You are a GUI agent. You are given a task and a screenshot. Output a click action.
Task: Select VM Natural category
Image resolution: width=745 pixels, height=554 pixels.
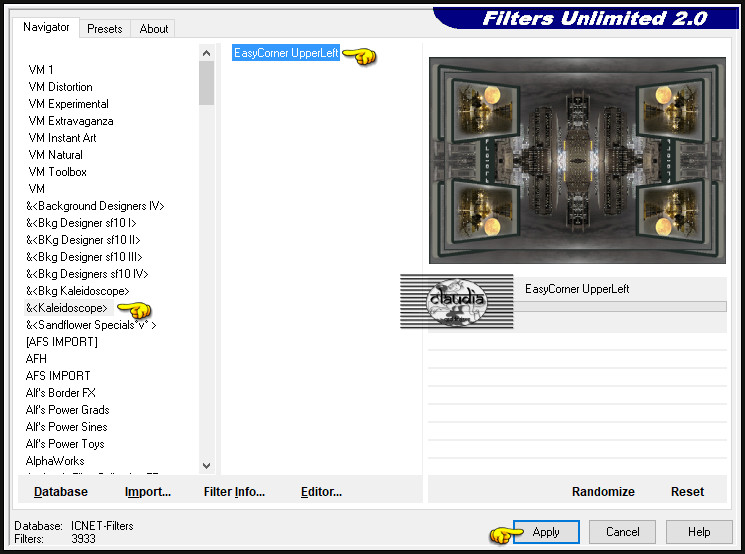pyautogui.click(x=55, y=155)
